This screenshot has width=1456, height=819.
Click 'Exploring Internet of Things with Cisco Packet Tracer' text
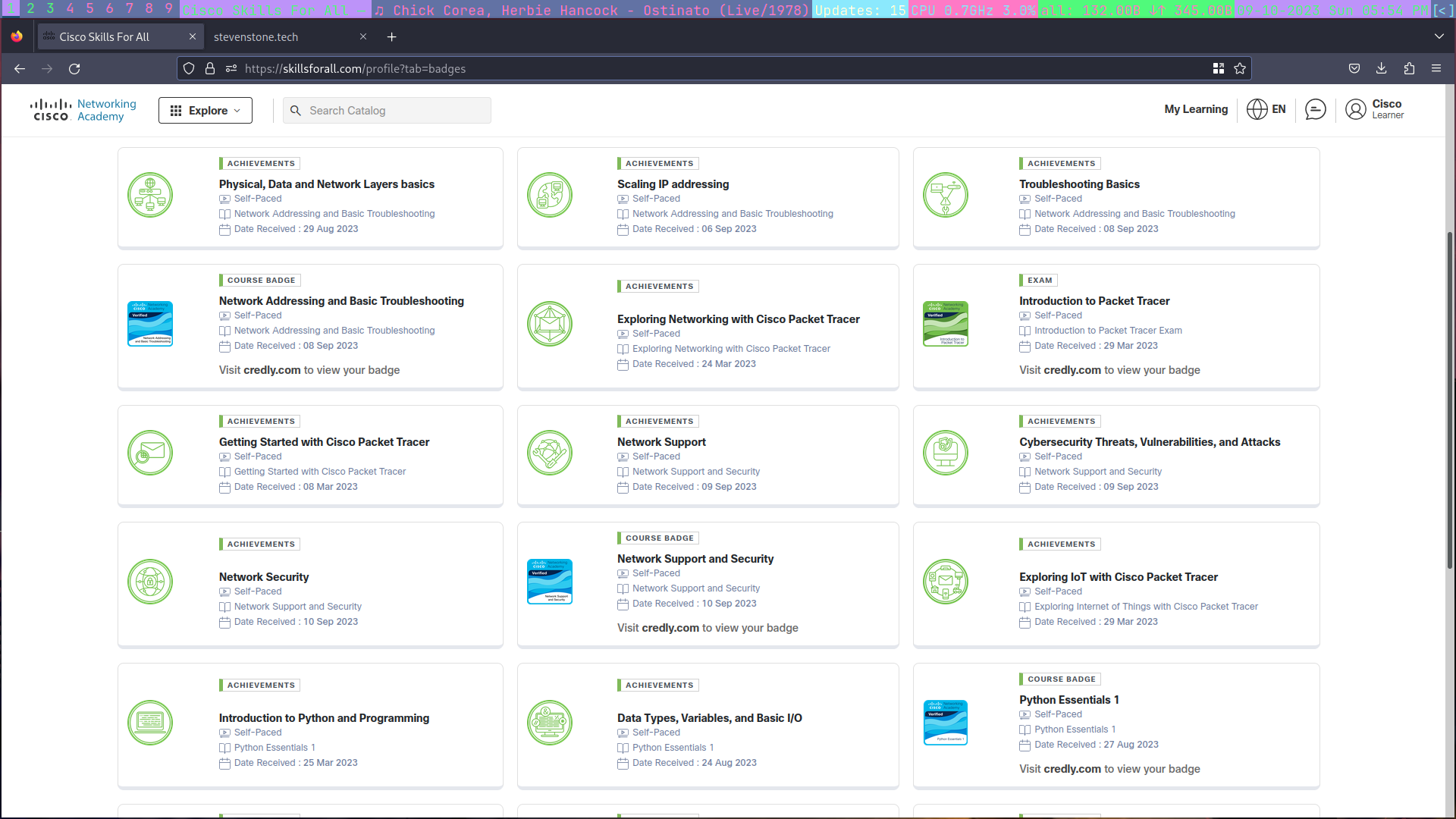tap(1146, 607)
